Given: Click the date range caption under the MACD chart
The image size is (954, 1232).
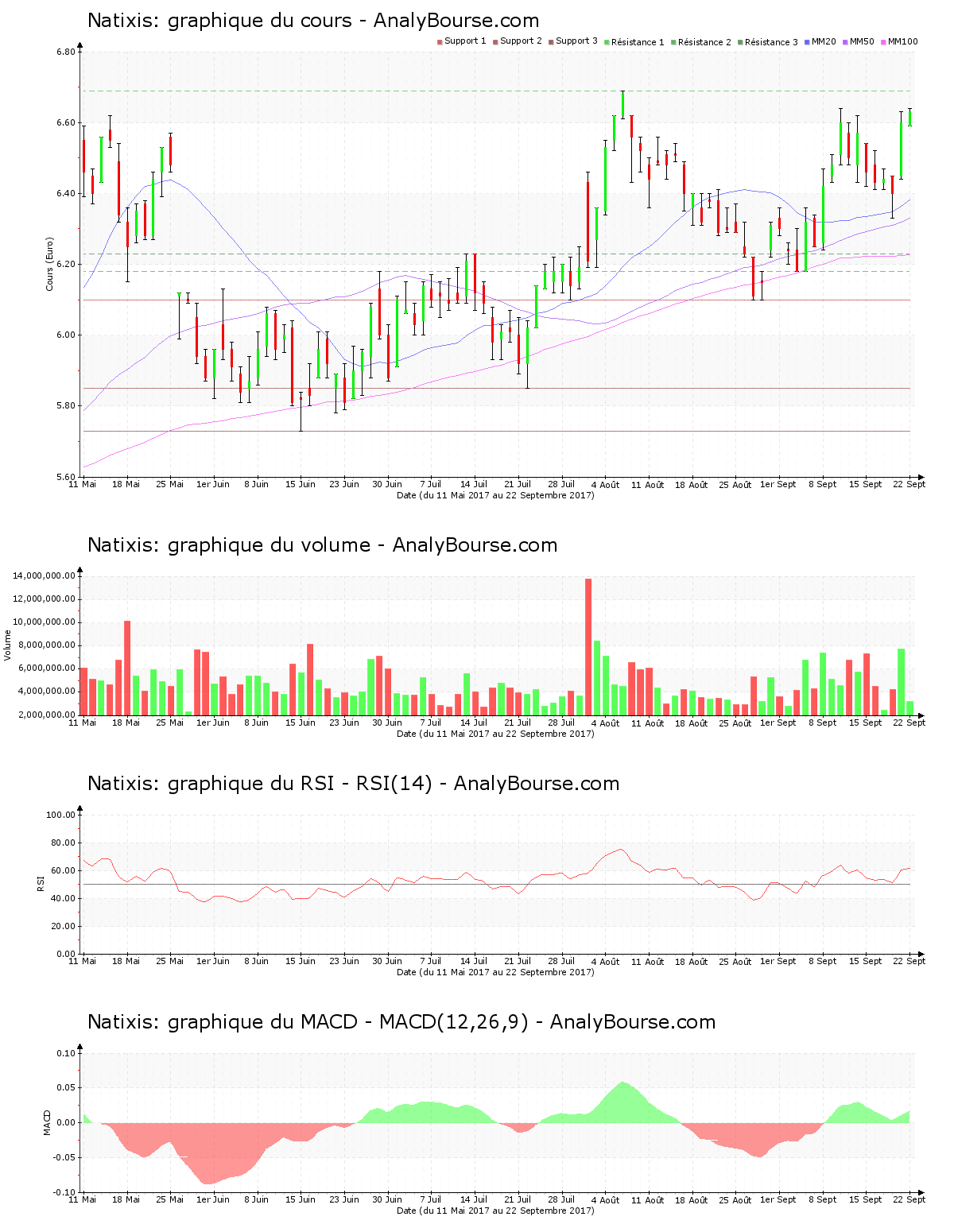Looking at the screenshot, I should point(495,1211).
